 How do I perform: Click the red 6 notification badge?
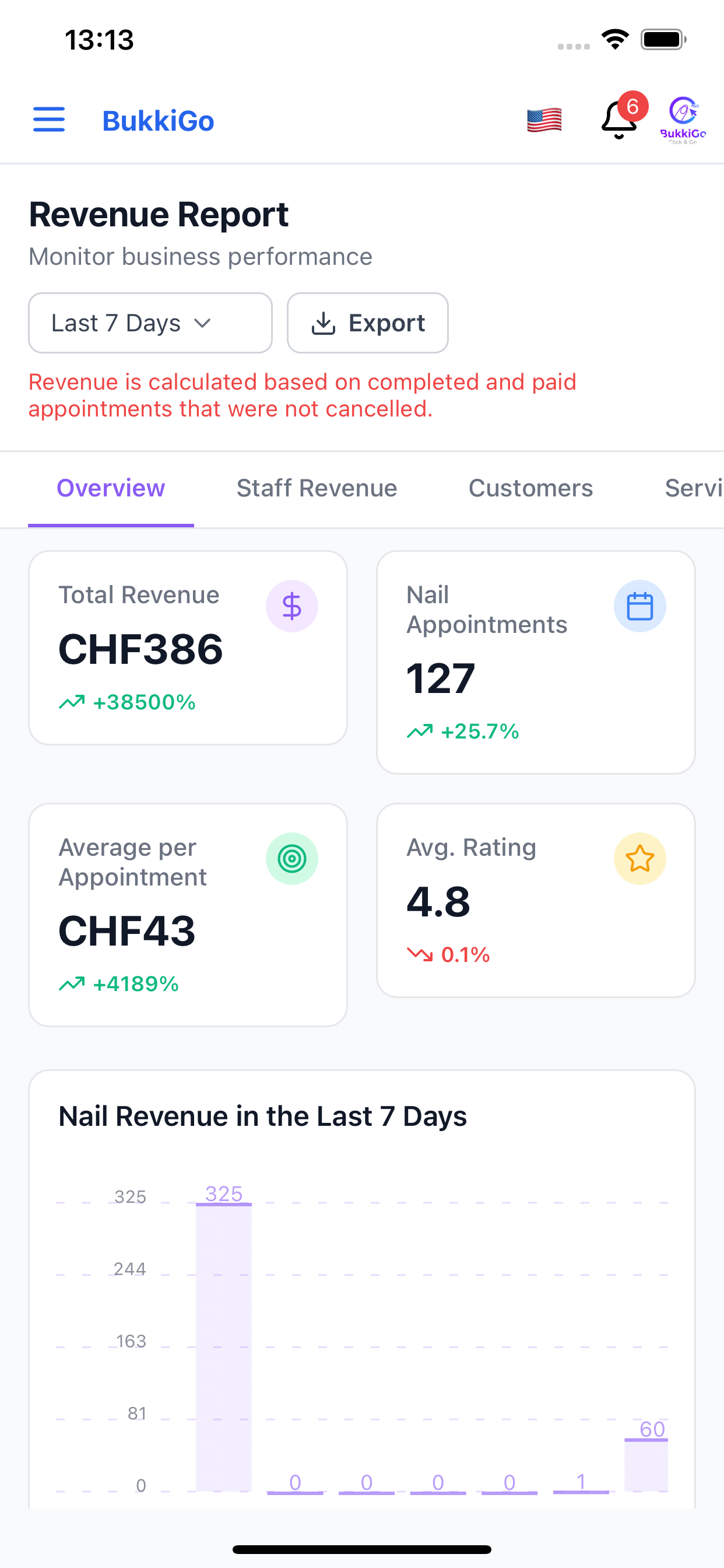point(632,107)
